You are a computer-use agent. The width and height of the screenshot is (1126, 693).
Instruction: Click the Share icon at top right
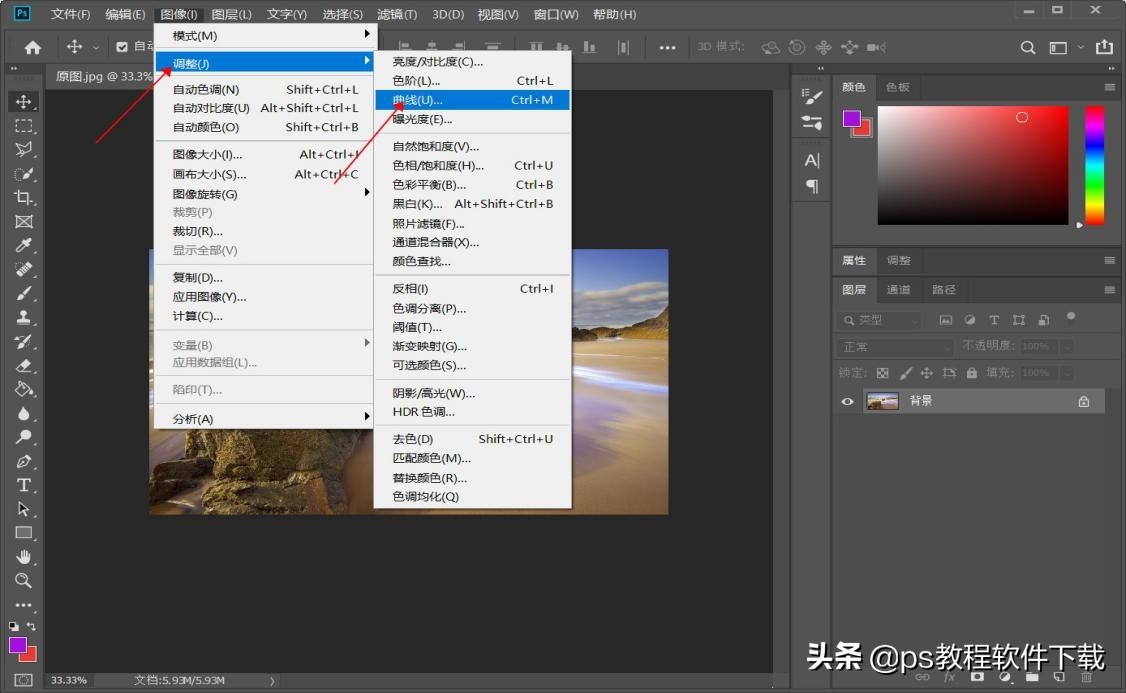pyautogui.click(x=1104, y=47)
